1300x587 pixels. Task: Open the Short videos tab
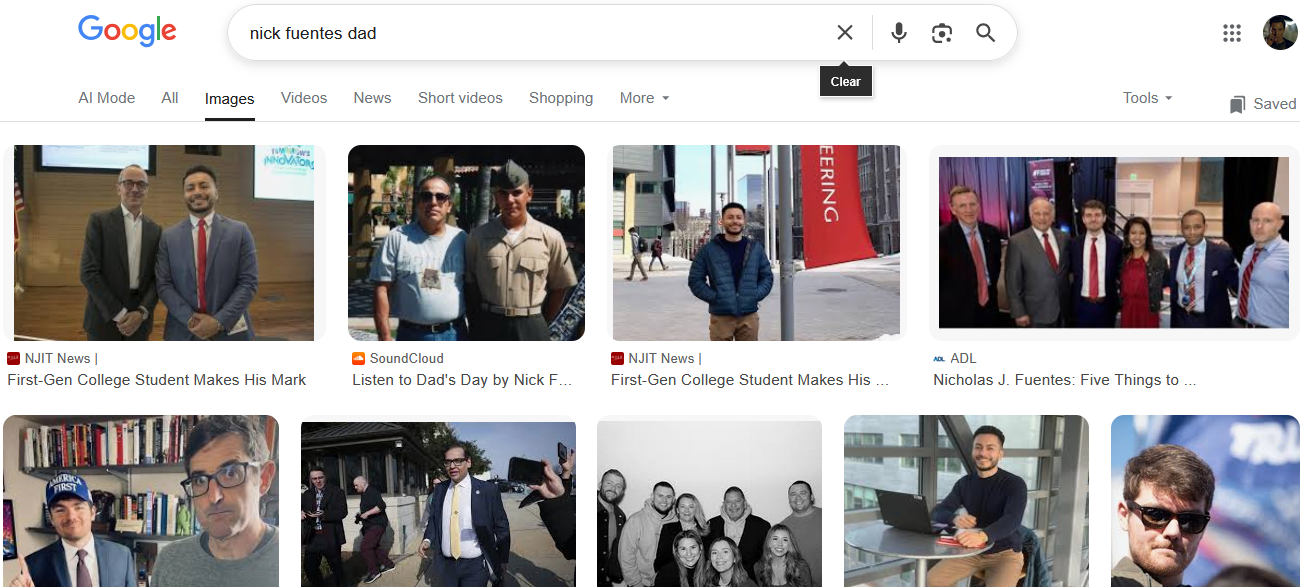pos(460,98)
